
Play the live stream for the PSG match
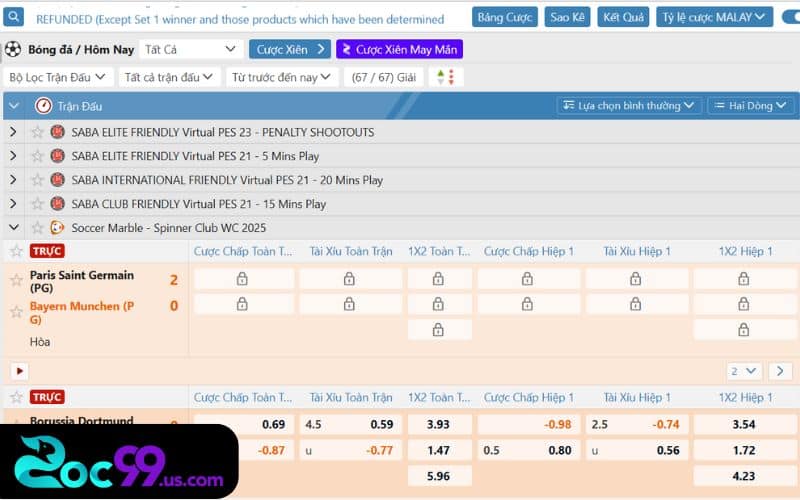coord(19,371)
